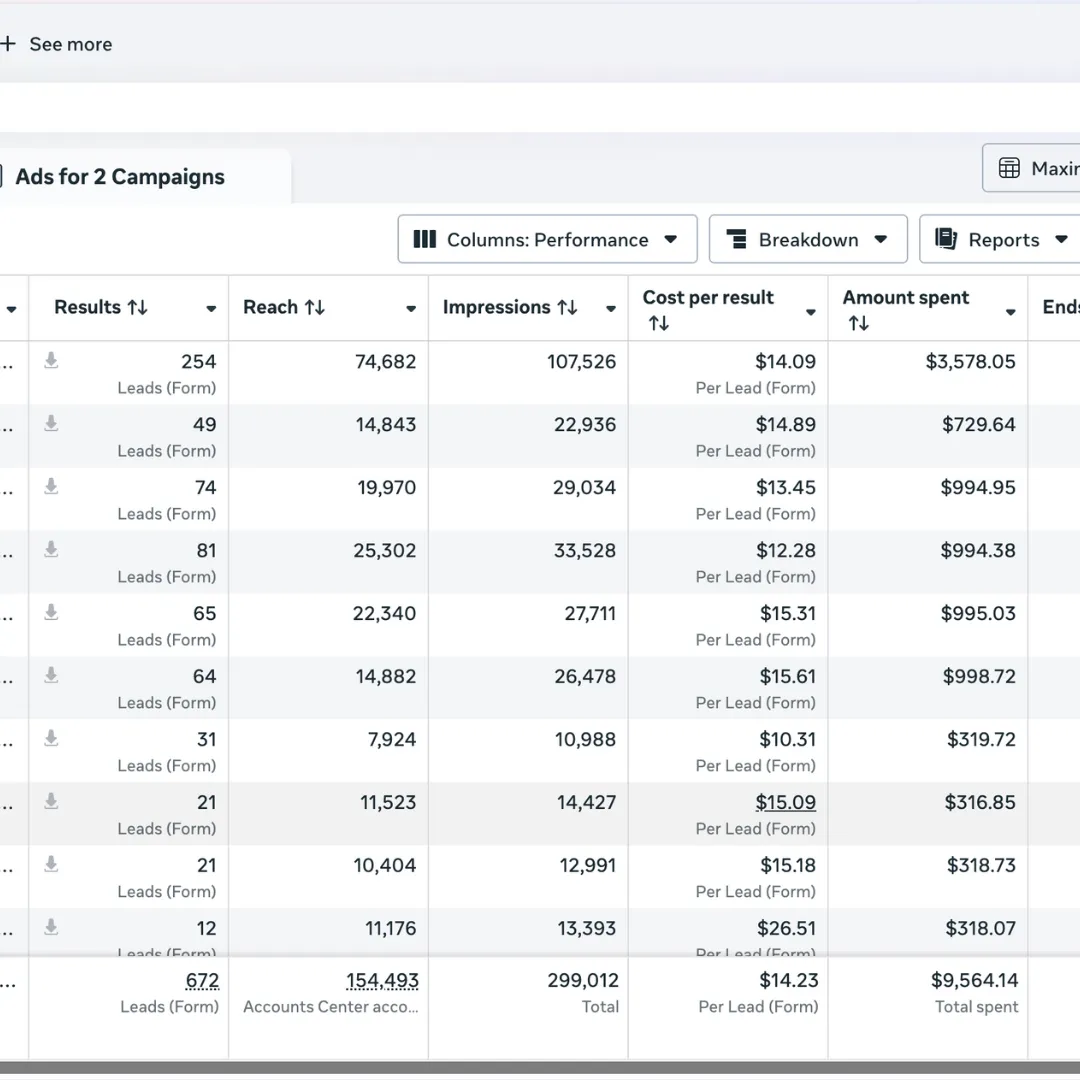The height and width of the screenshot is (1080, 1080).
Task: Click the download icon next to 81 leads
Action: (51, 550)
